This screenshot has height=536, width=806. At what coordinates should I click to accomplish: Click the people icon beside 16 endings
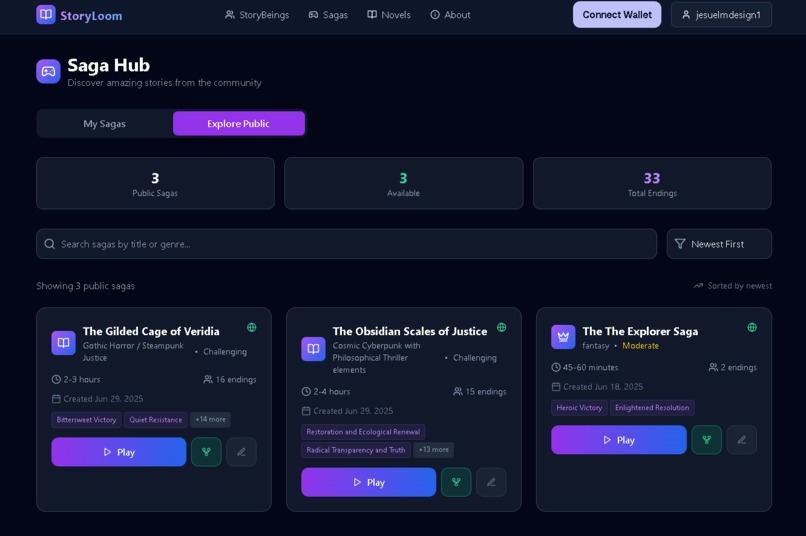(x=208, y=379)
